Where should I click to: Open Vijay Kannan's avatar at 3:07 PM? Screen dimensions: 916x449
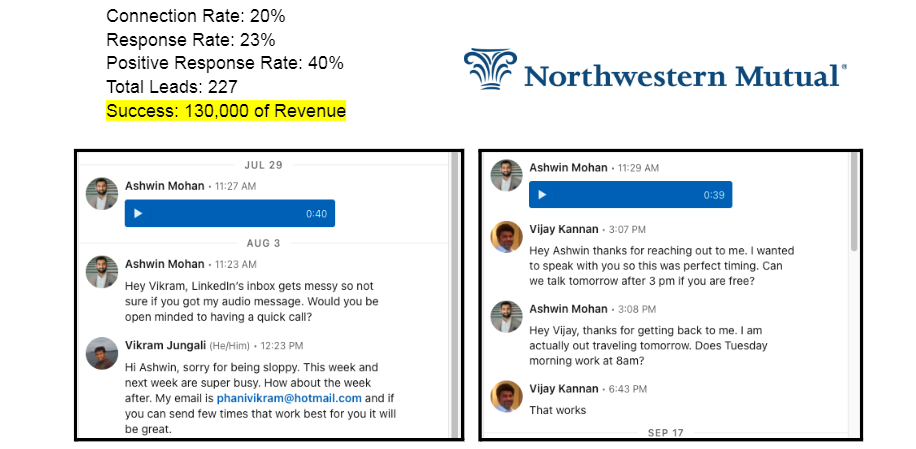point(507,237)
